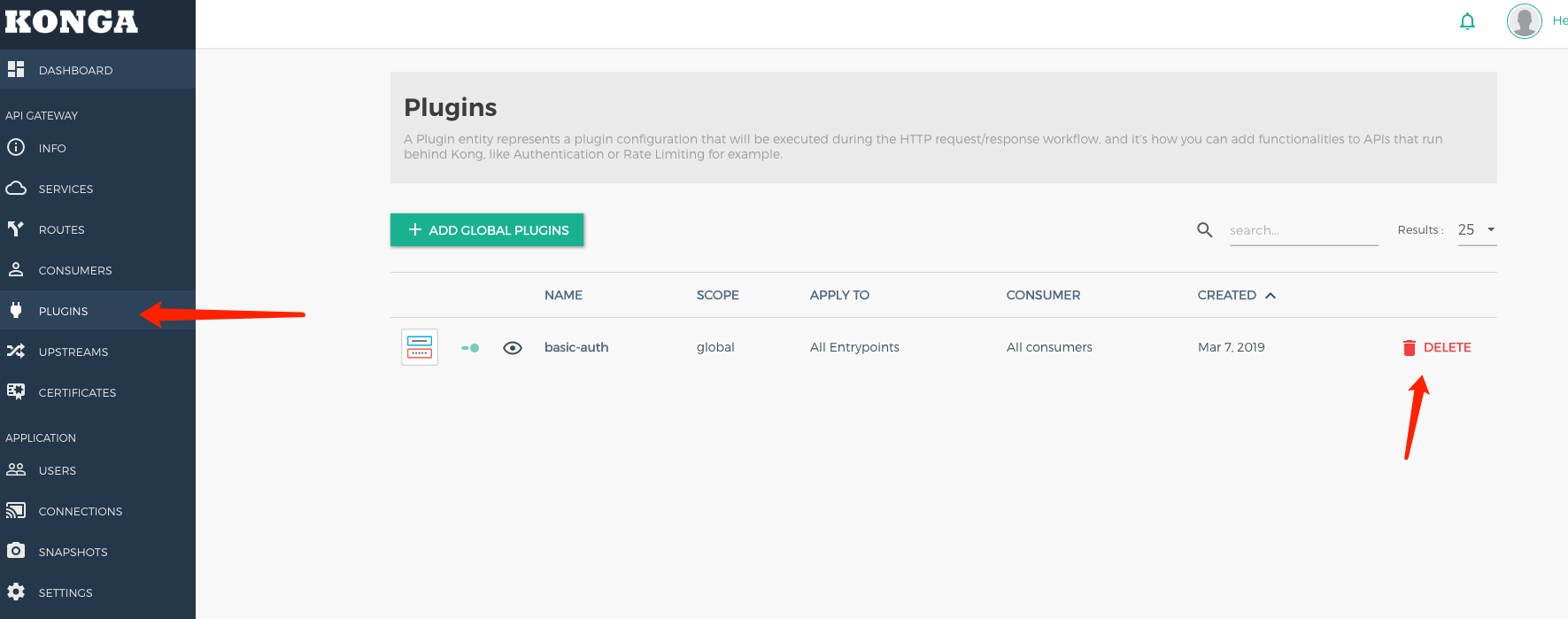Open the basic-auth plugin link

click(576, 347)
